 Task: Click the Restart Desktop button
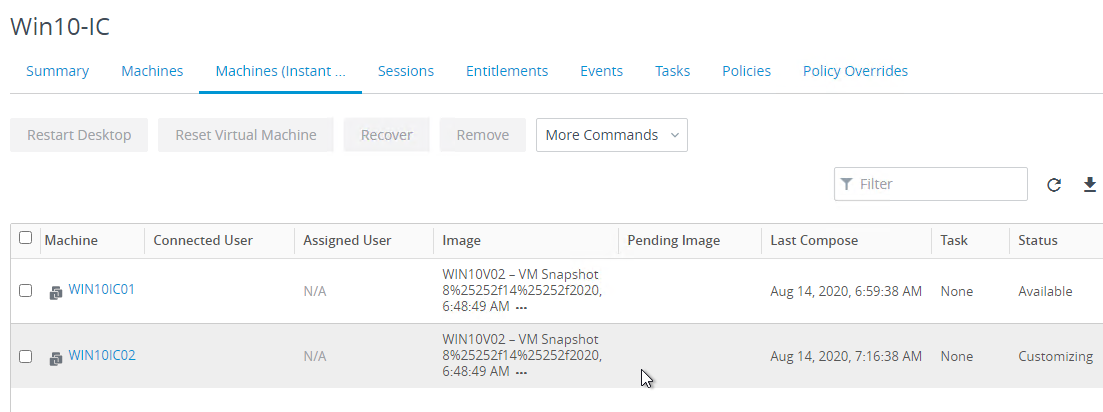[79, 135]
